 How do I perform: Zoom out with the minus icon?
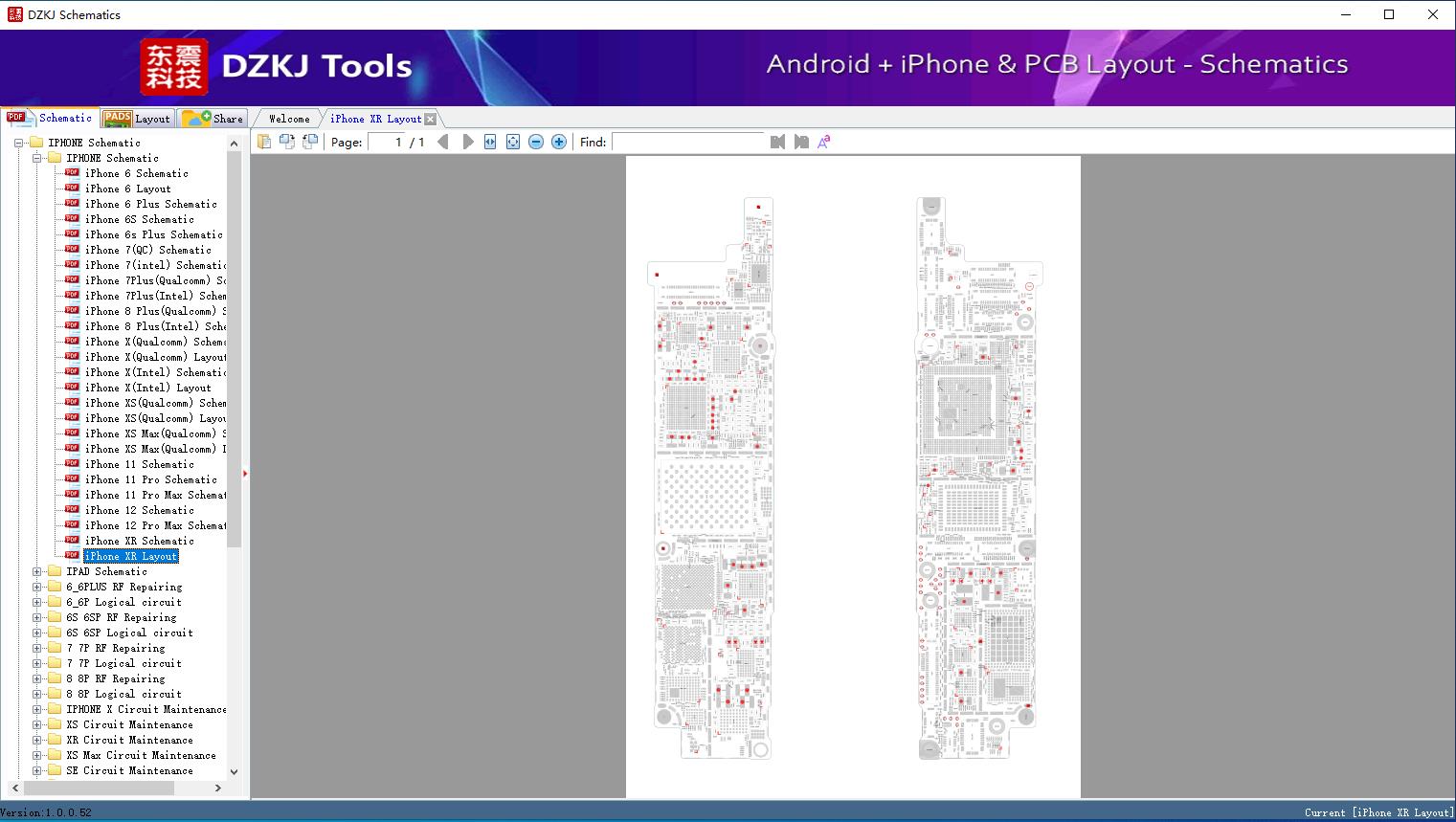536,142
